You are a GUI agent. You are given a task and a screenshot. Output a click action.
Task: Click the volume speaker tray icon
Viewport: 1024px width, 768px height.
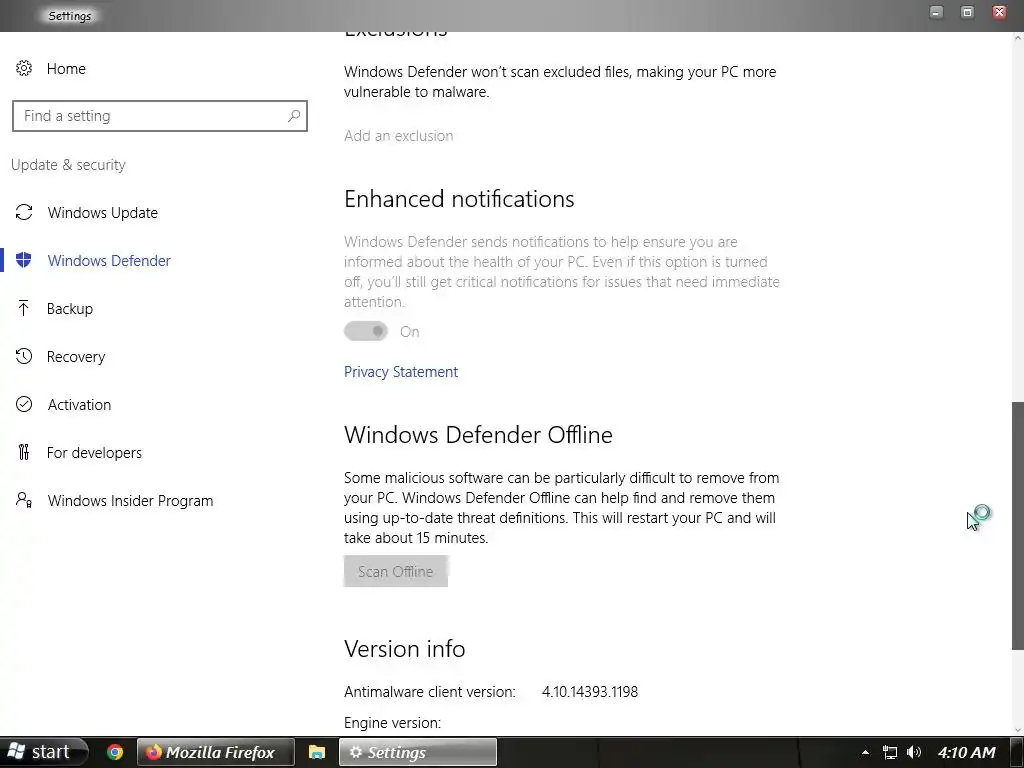pyautogui.click(x=914, y=752)
